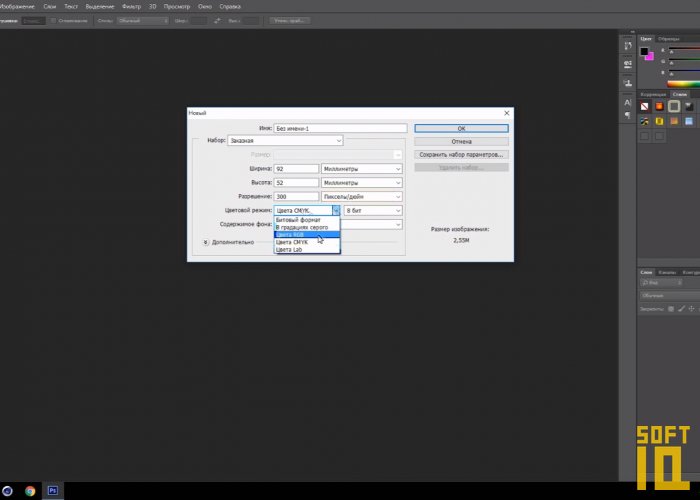Open the Текст menu
The image size is (700, 500).
71,7
